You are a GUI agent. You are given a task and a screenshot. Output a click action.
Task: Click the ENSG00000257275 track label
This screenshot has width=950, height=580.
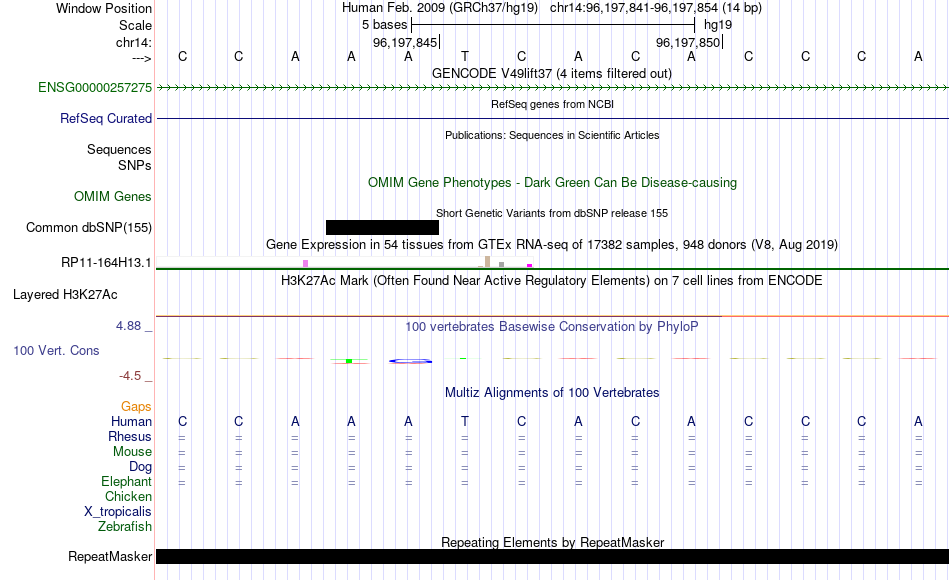point(95,88)
